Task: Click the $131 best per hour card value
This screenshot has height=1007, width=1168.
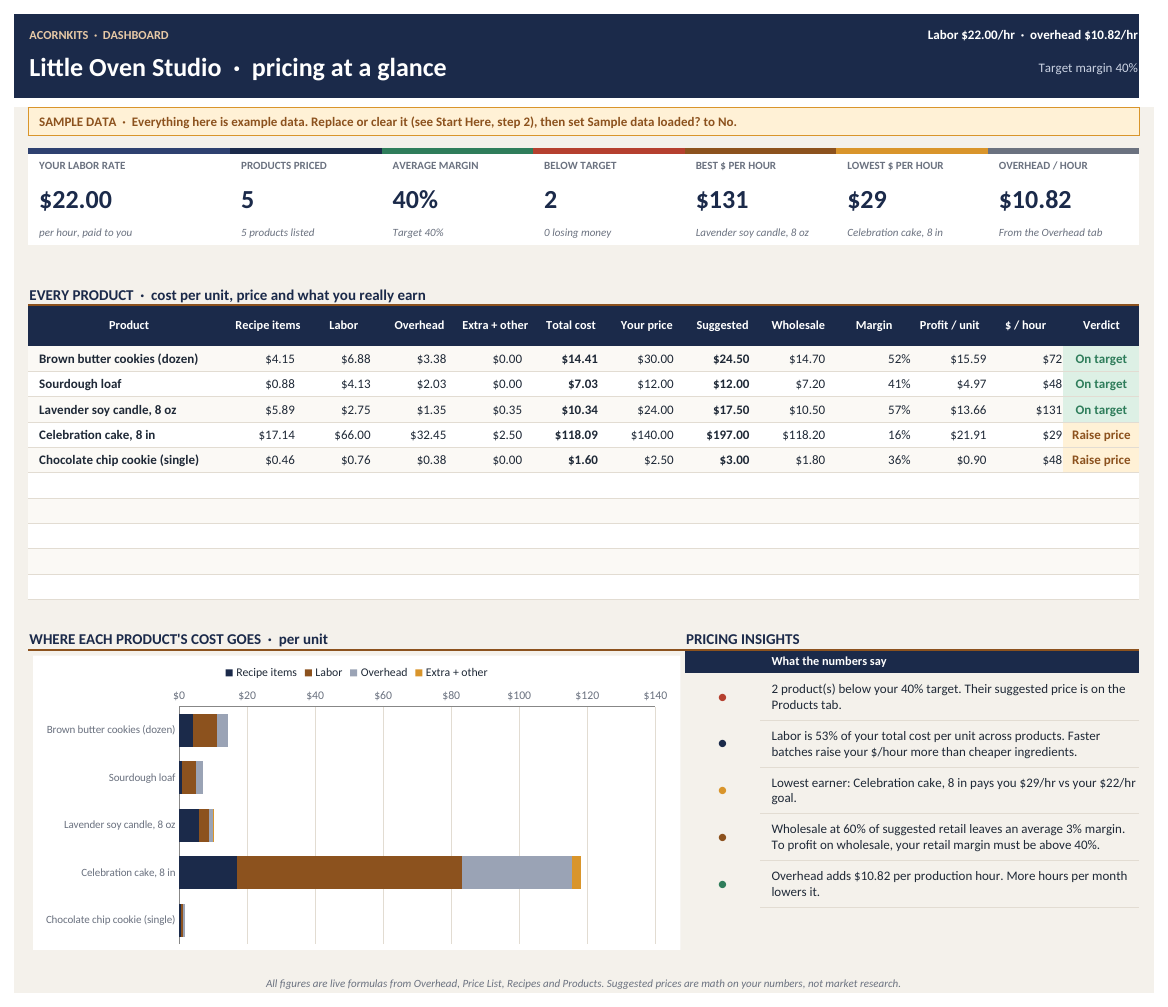Action: pos(722,200)
